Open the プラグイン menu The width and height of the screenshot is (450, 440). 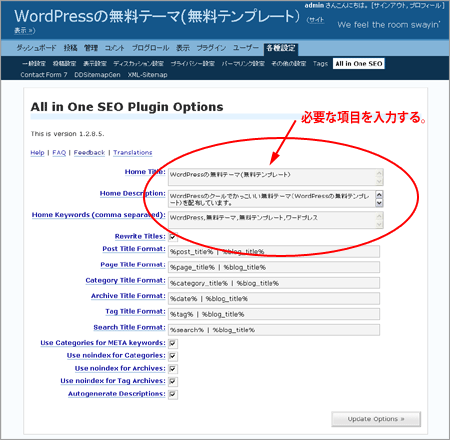coord(211,48)
